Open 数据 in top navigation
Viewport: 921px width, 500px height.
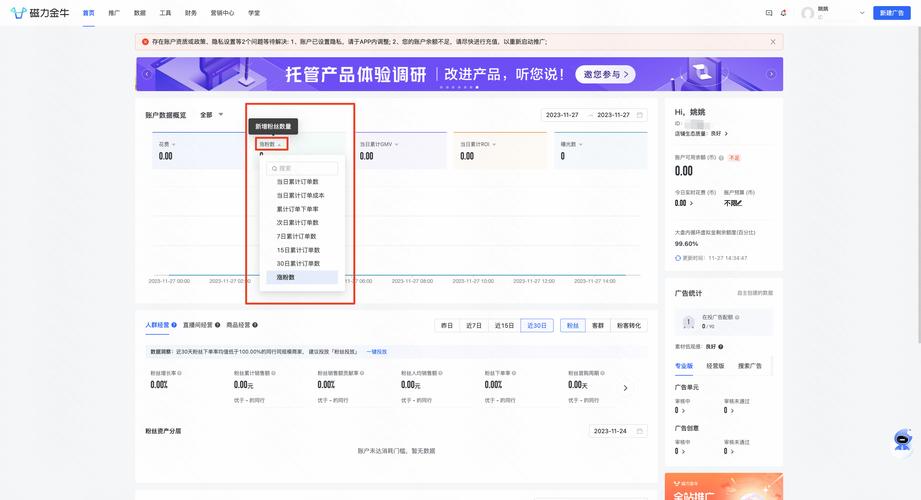(140, 13)
